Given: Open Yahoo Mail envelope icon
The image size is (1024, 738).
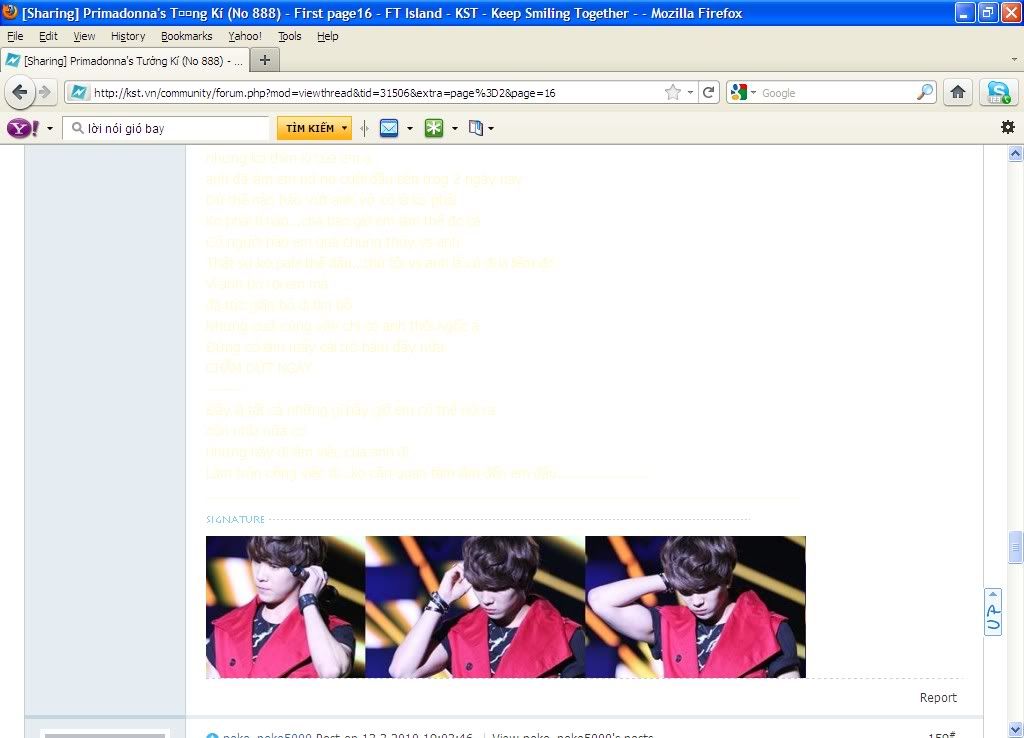Looking at the screenshot, I should click(x=389, y=128).
